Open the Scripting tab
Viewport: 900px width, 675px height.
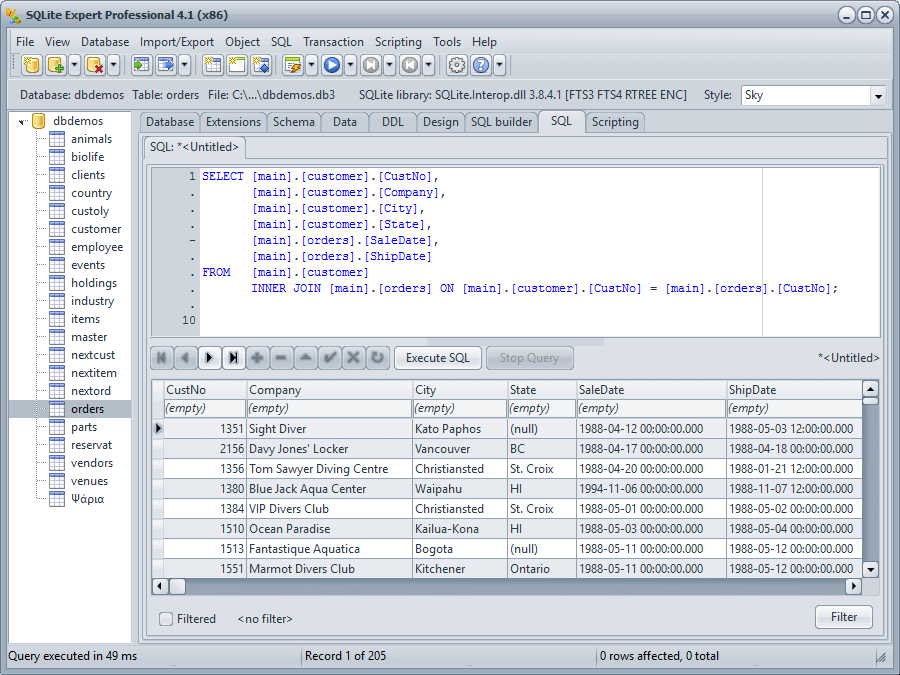coord(615,122)
